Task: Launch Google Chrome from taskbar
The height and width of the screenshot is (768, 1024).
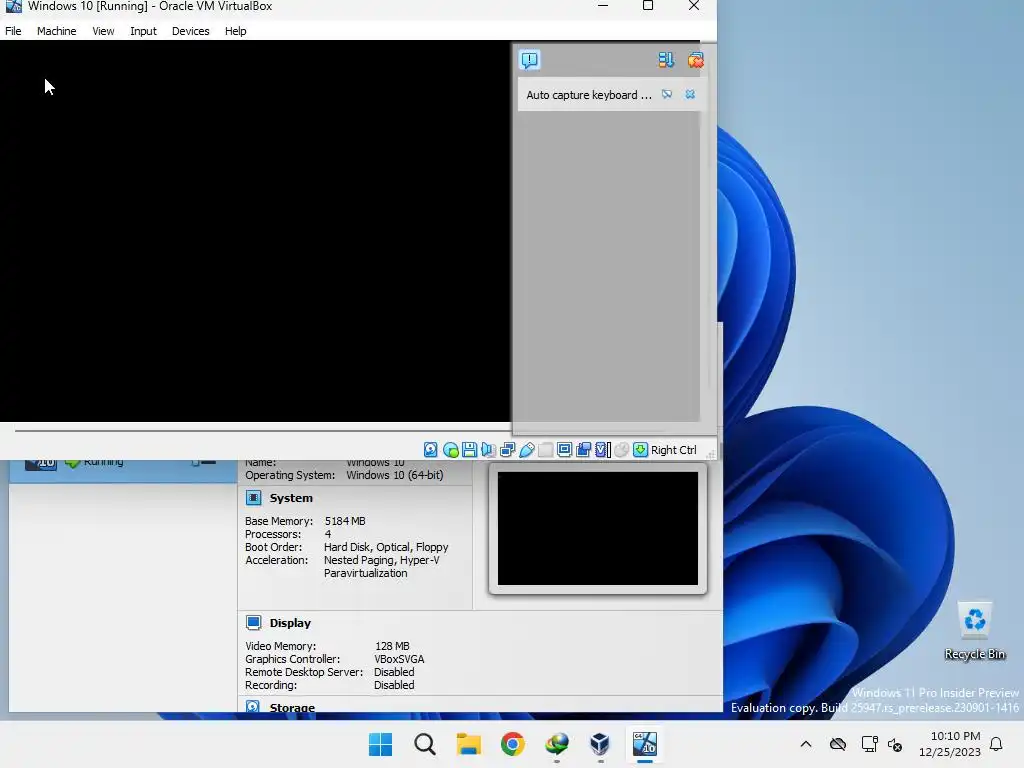Action: [513, 744]
